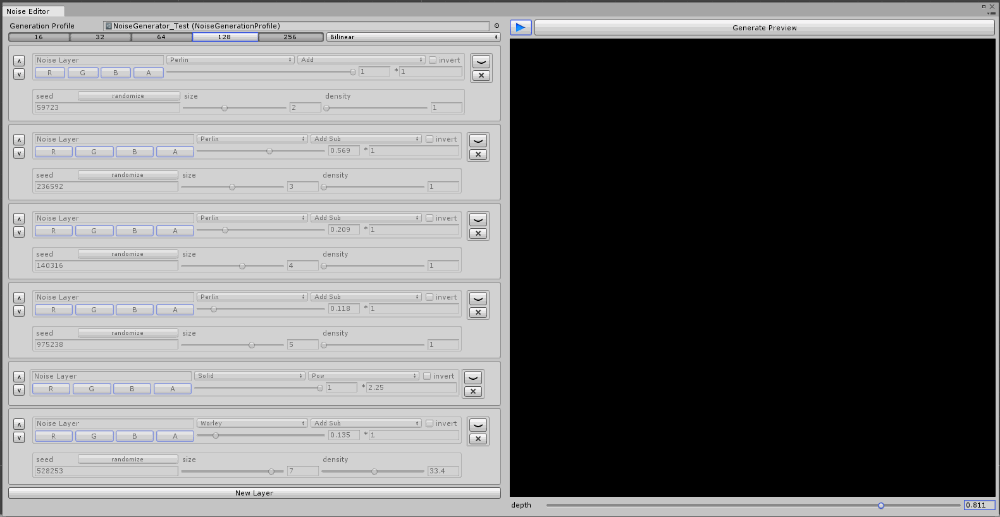Select the 256 resolution tab
The width and height of the screenshot is (1000, 517).
(x=291, y=37)
